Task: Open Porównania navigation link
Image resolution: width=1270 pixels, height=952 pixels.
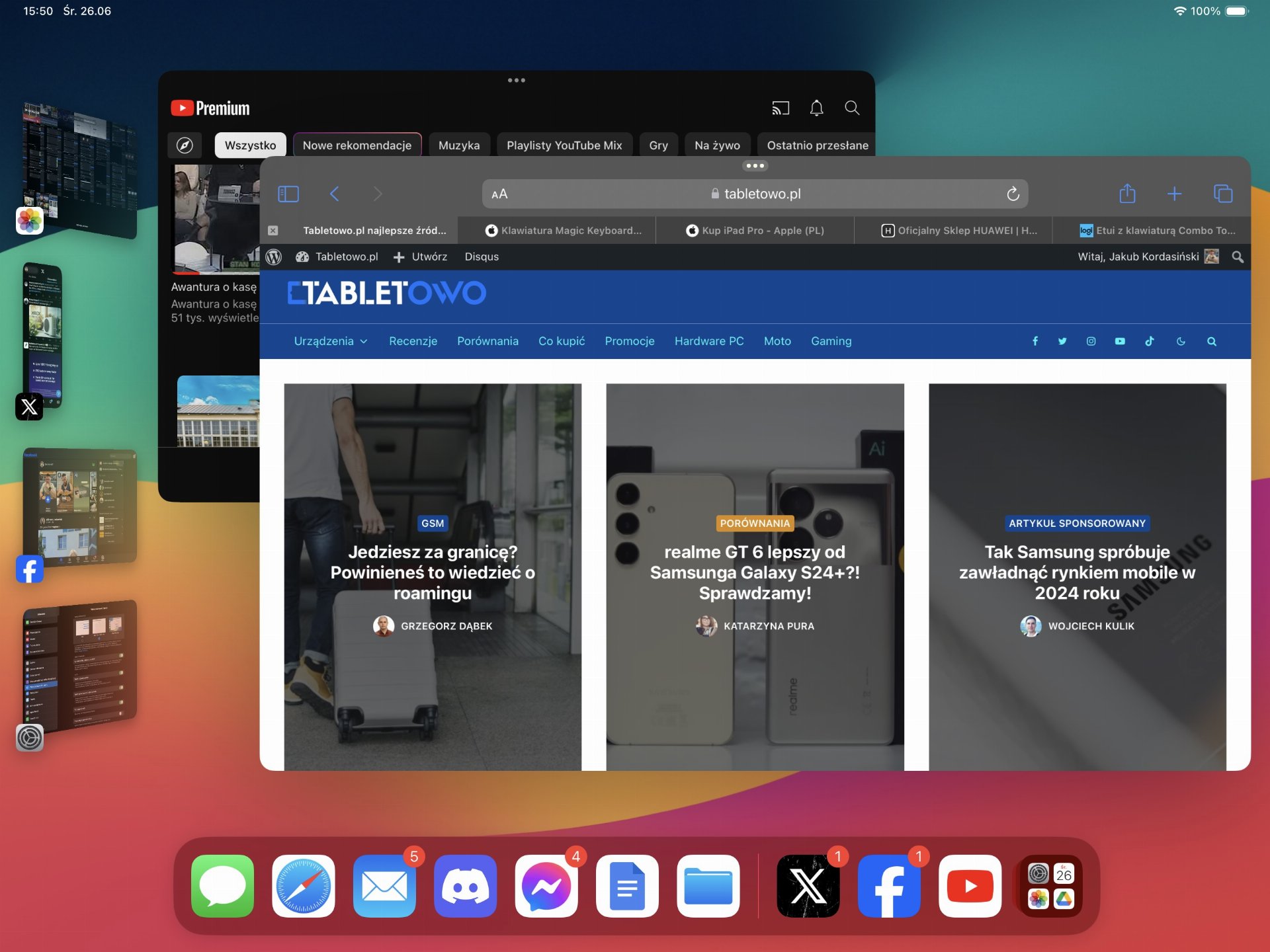Action: [487, 341]
